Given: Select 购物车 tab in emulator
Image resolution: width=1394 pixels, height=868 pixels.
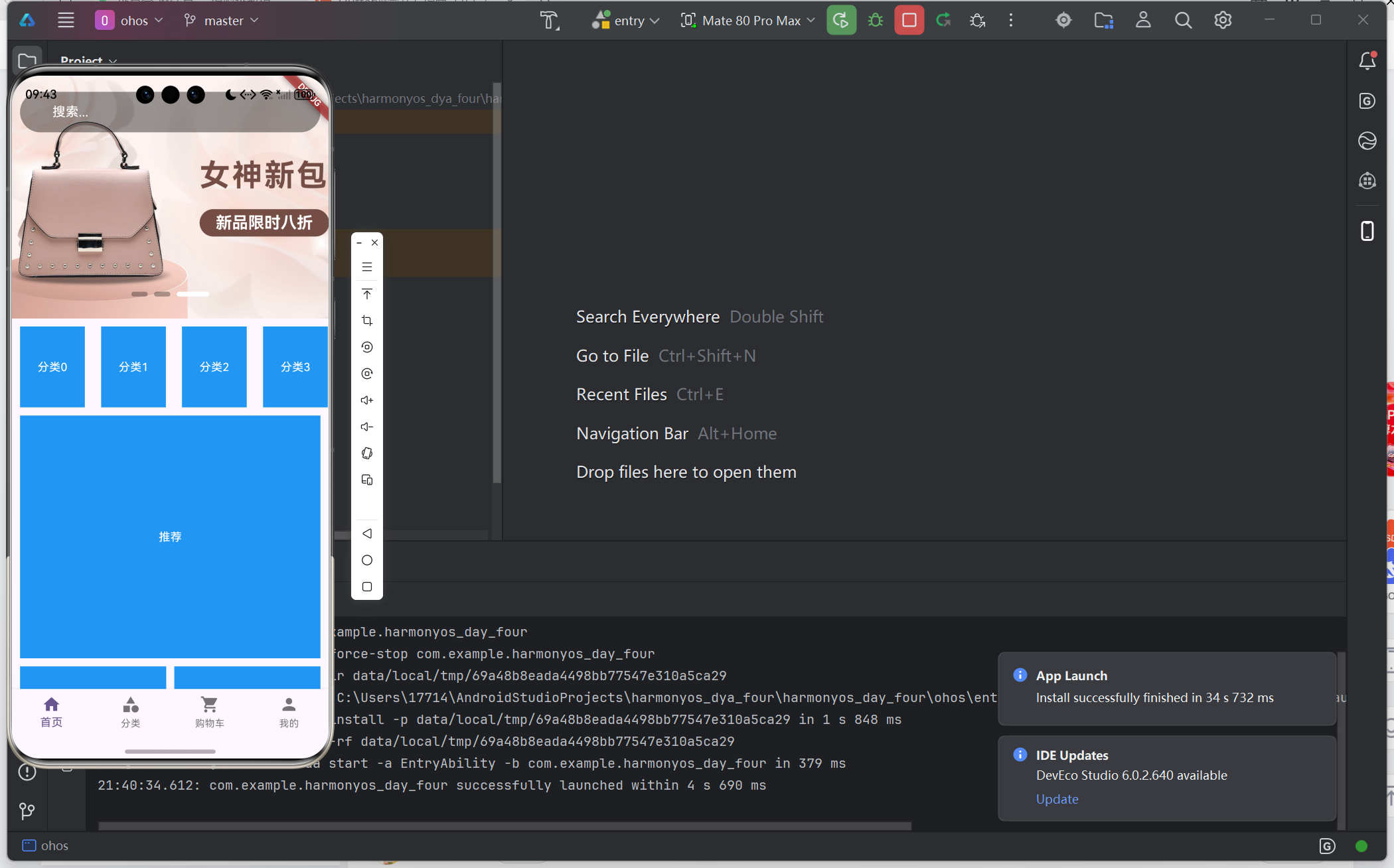Looking at the screenshot, I should 210,712.
